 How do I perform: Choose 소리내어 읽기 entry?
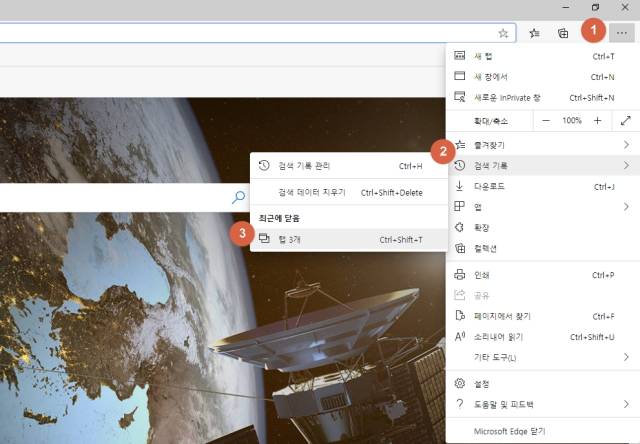543,337
